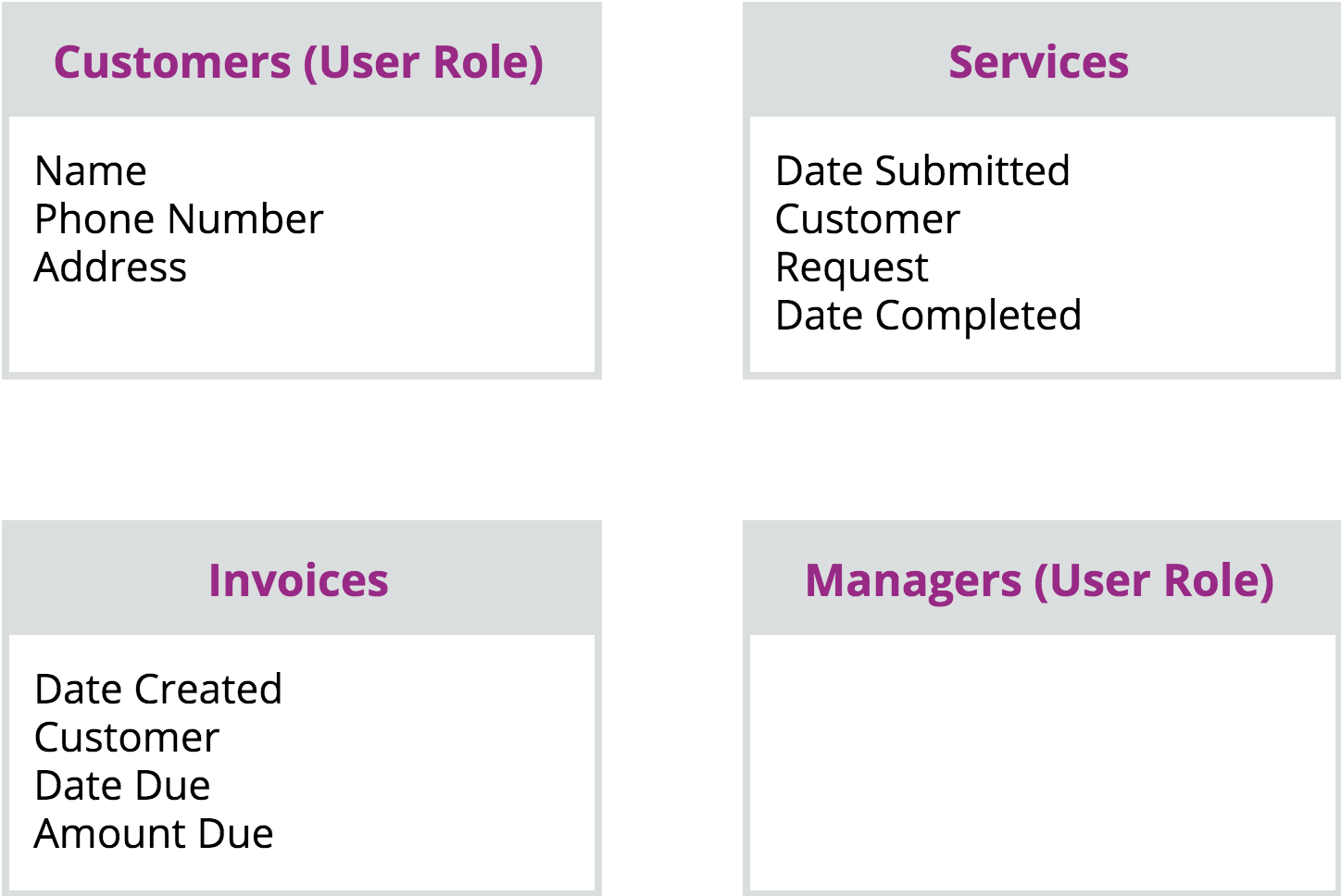
Task: Select the Request field in Services
Action: tap(852, 268)
